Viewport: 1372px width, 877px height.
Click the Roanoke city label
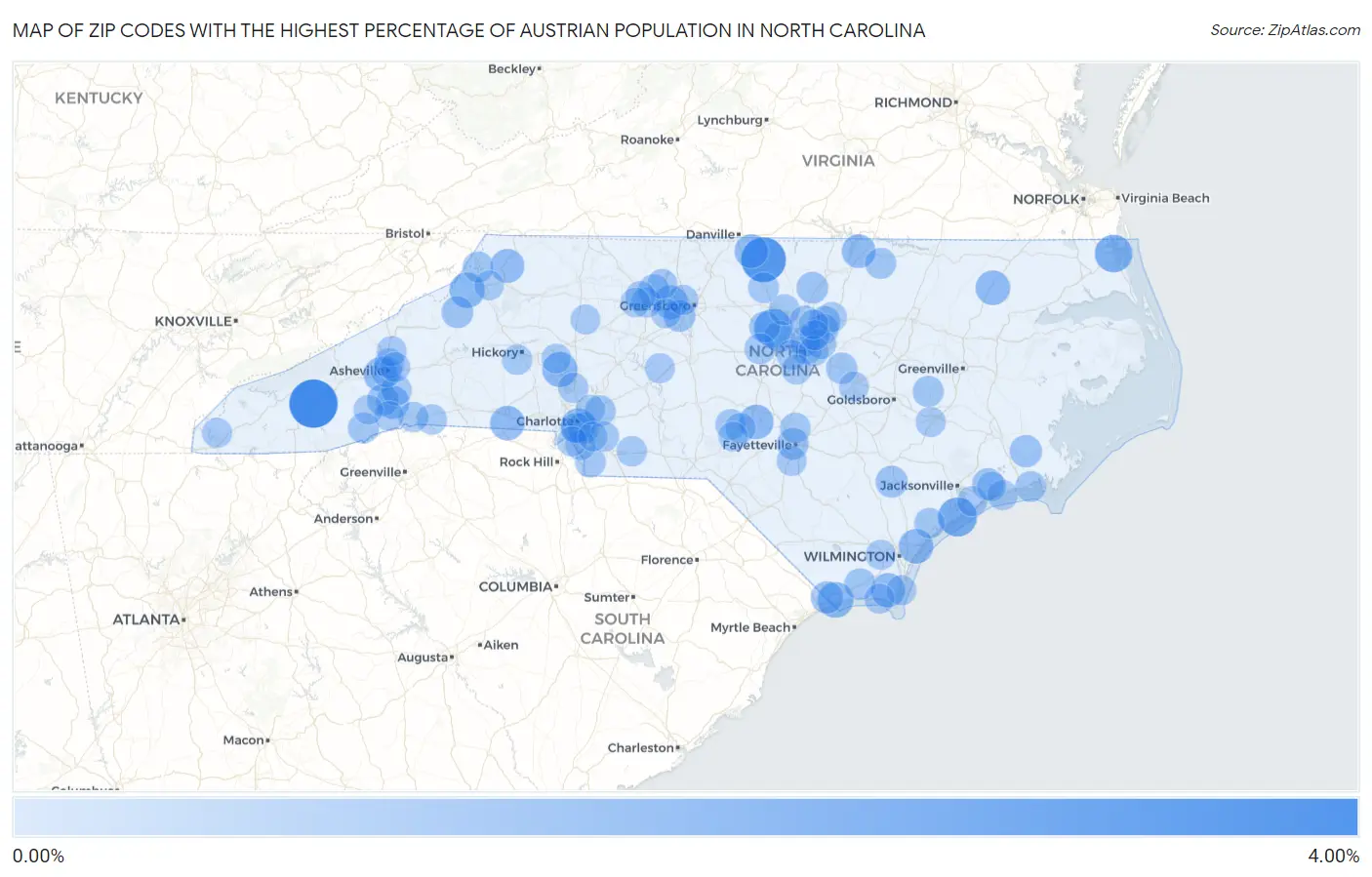point(648,140)
